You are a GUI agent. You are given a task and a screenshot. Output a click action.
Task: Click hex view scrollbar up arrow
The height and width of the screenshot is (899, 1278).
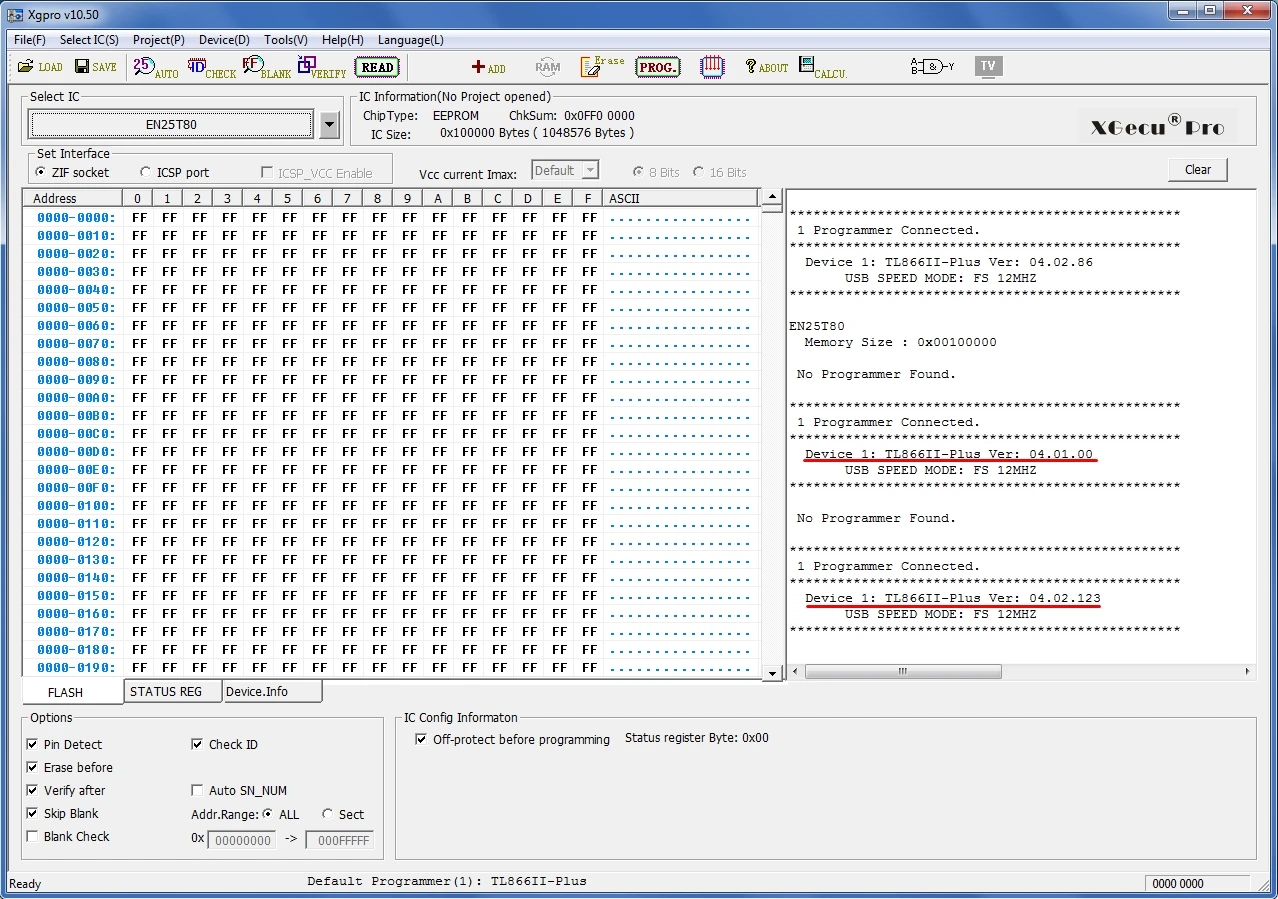771,197
